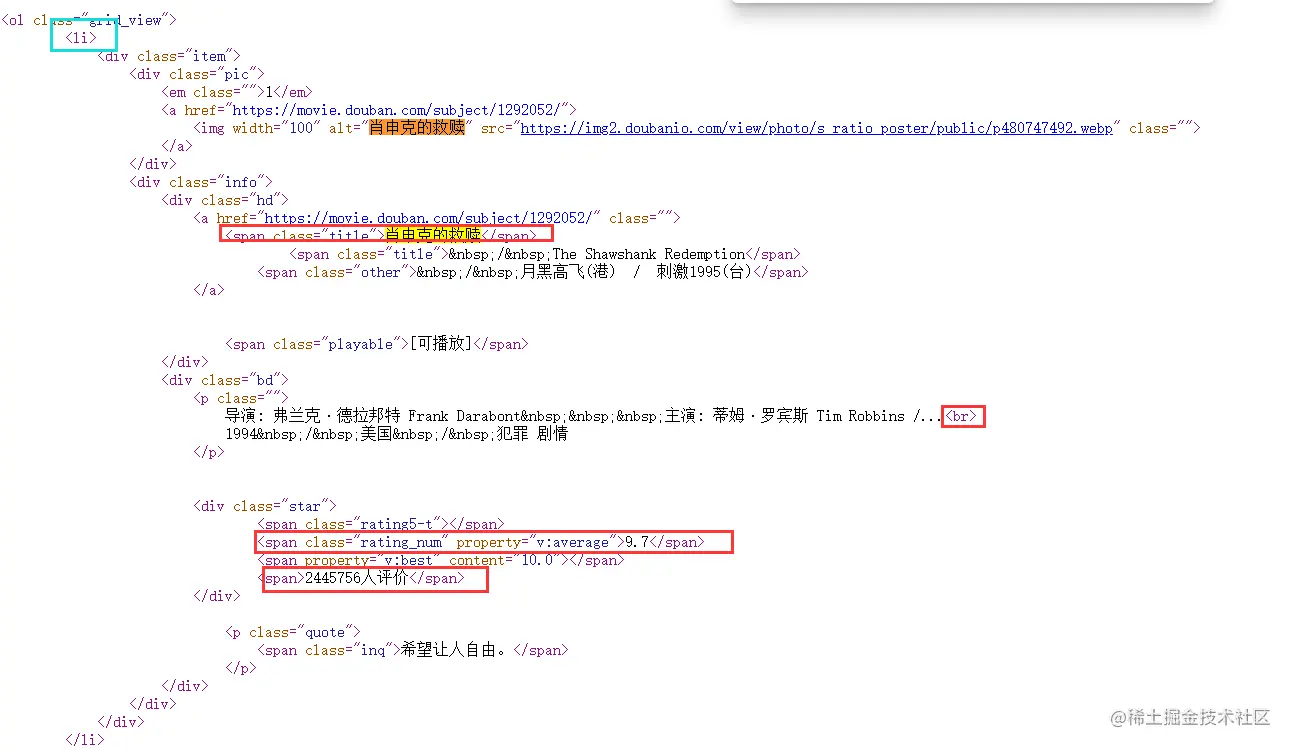Click The Shawshank Redemption title text

pyautogui.click(x=649, y=254)
